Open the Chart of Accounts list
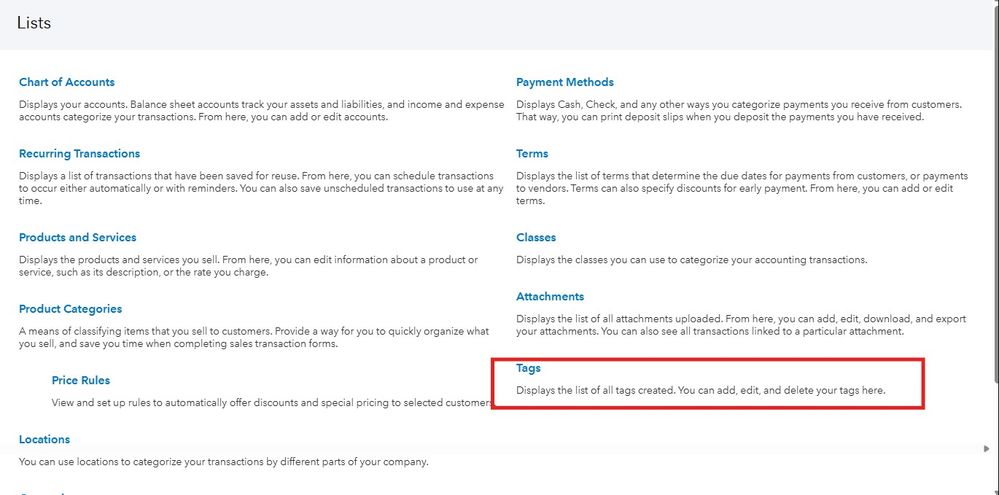999x495 pixels. 66,82
